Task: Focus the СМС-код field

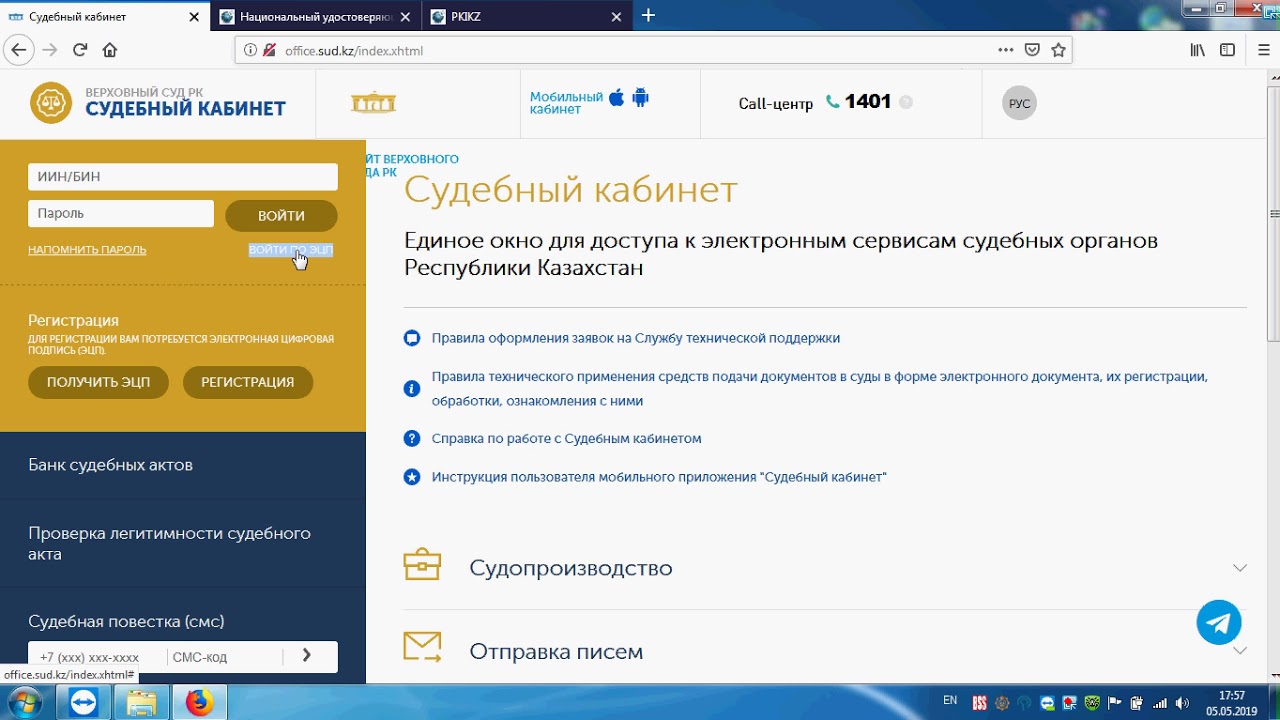Action: tap(224, 657)
